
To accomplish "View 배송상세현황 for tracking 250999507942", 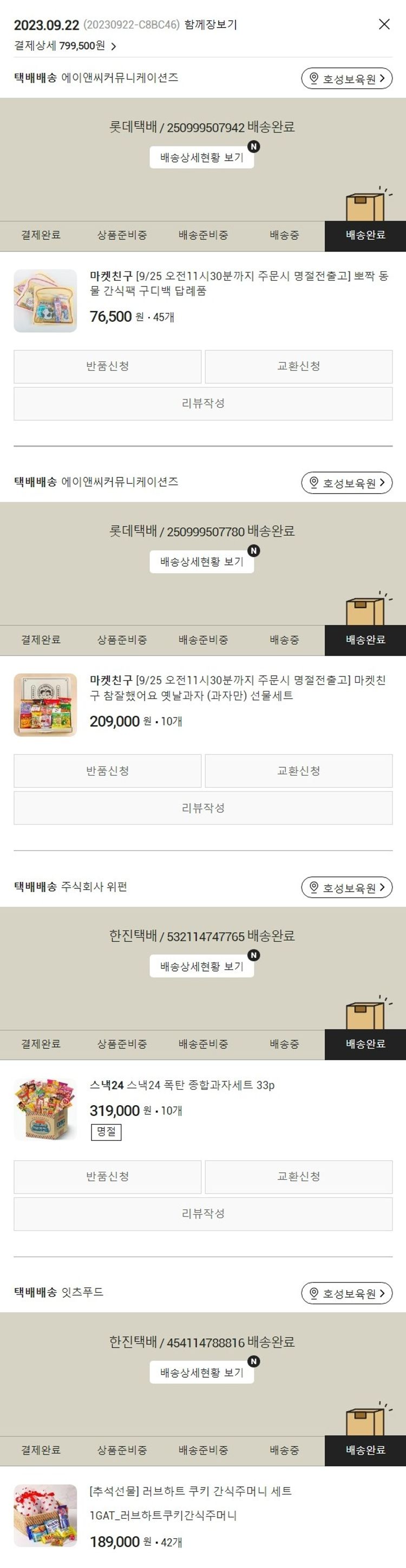I will click(x=202, y=158).
